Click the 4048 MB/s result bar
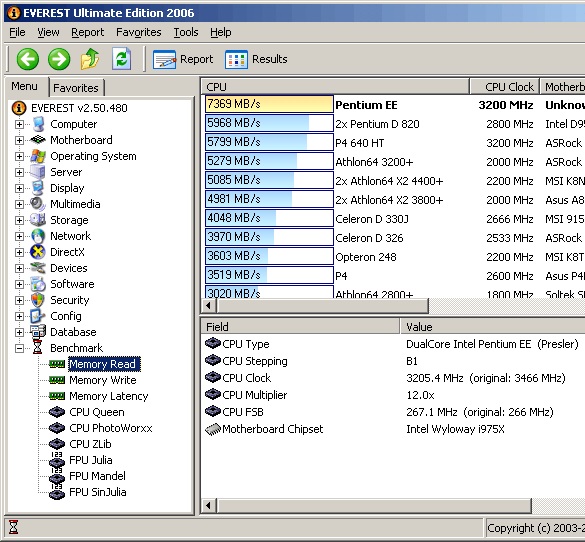Screen dimensions: 585x542 pos(269,218)
